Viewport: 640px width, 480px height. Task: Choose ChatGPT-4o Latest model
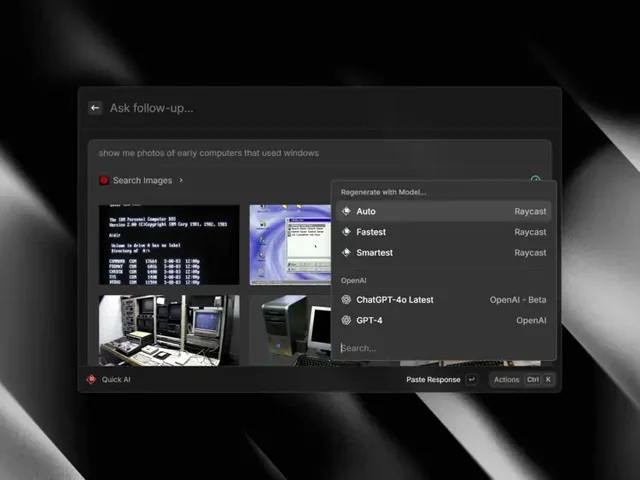tap(444, 300)
